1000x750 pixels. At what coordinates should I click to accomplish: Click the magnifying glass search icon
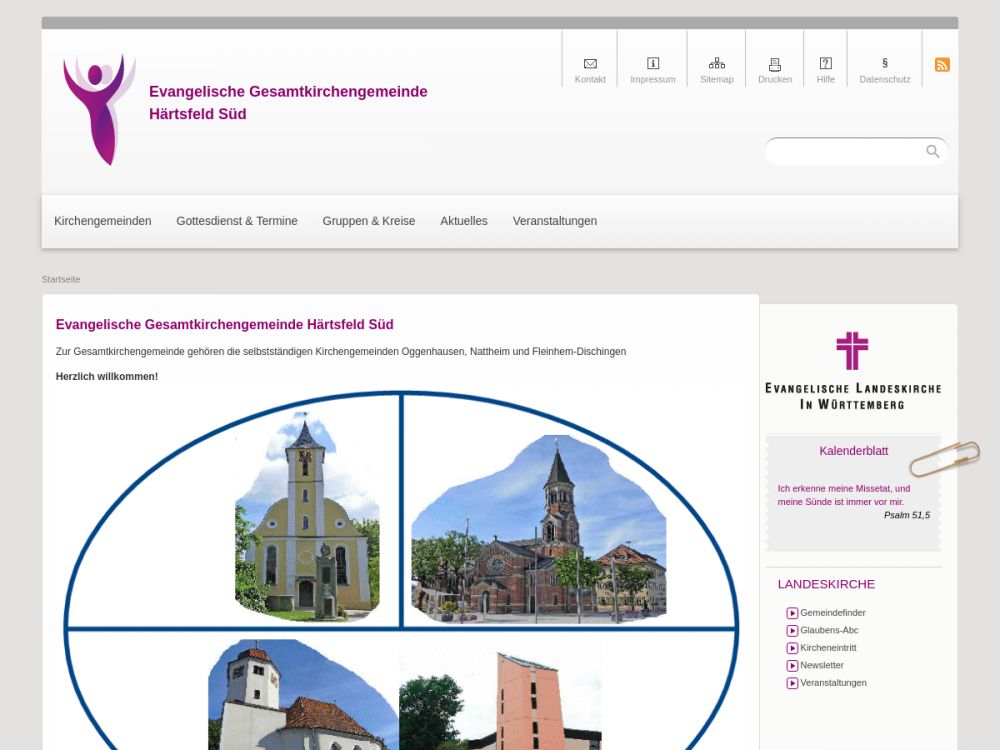pyautogui.click(x=933, y=152)
